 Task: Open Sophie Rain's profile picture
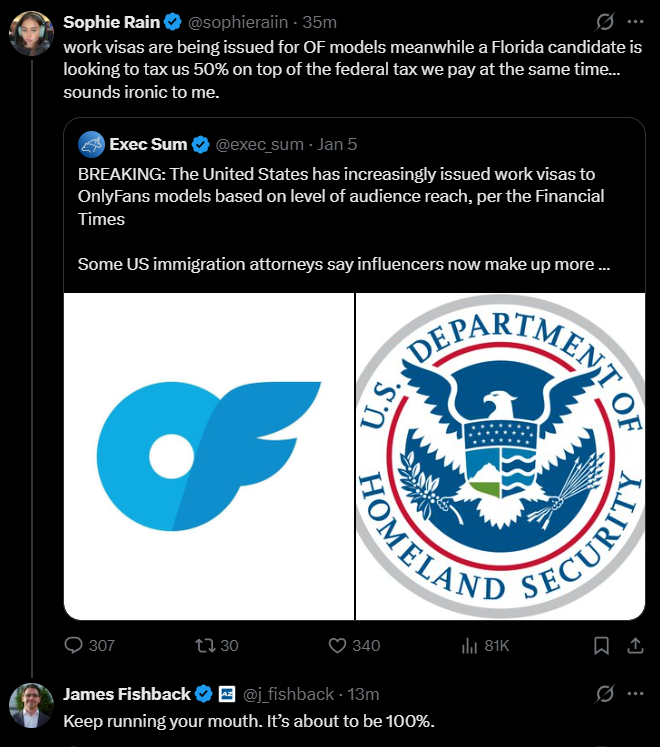click(x=31, y=34)
